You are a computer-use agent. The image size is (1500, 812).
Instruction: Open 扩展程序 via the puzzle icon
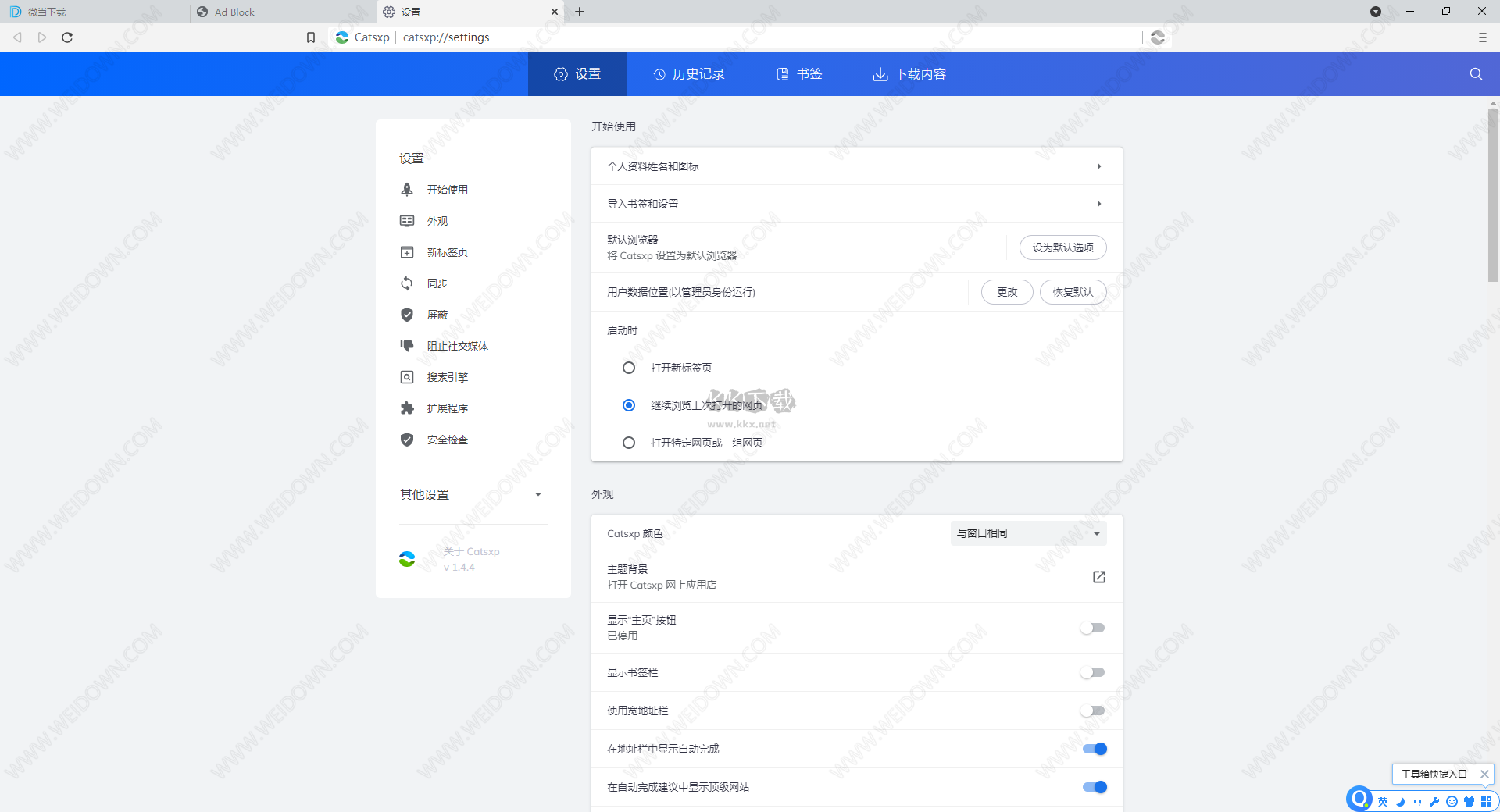coord(407,408)
